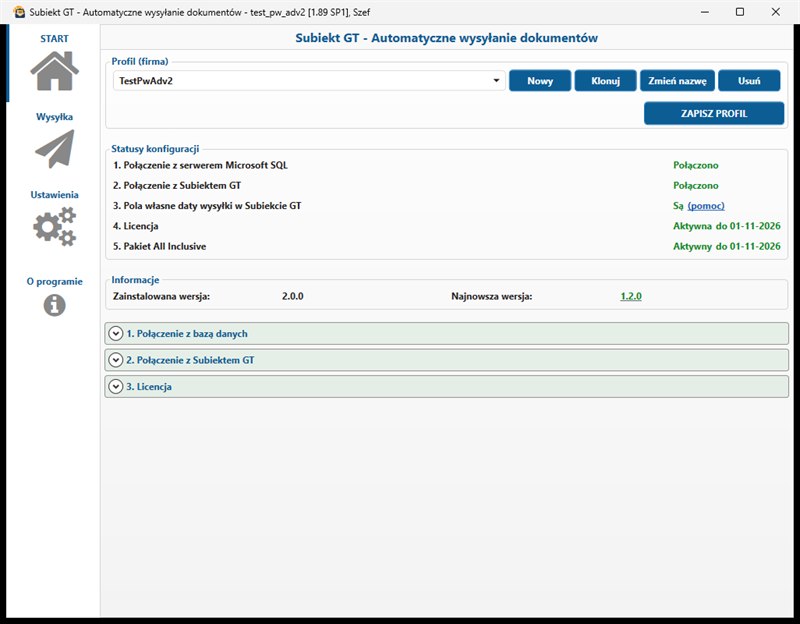This screenshot has width=800, height=624.
Task: Expand the Połączenie z bazą danych chevron
Action: coord(116,334)
